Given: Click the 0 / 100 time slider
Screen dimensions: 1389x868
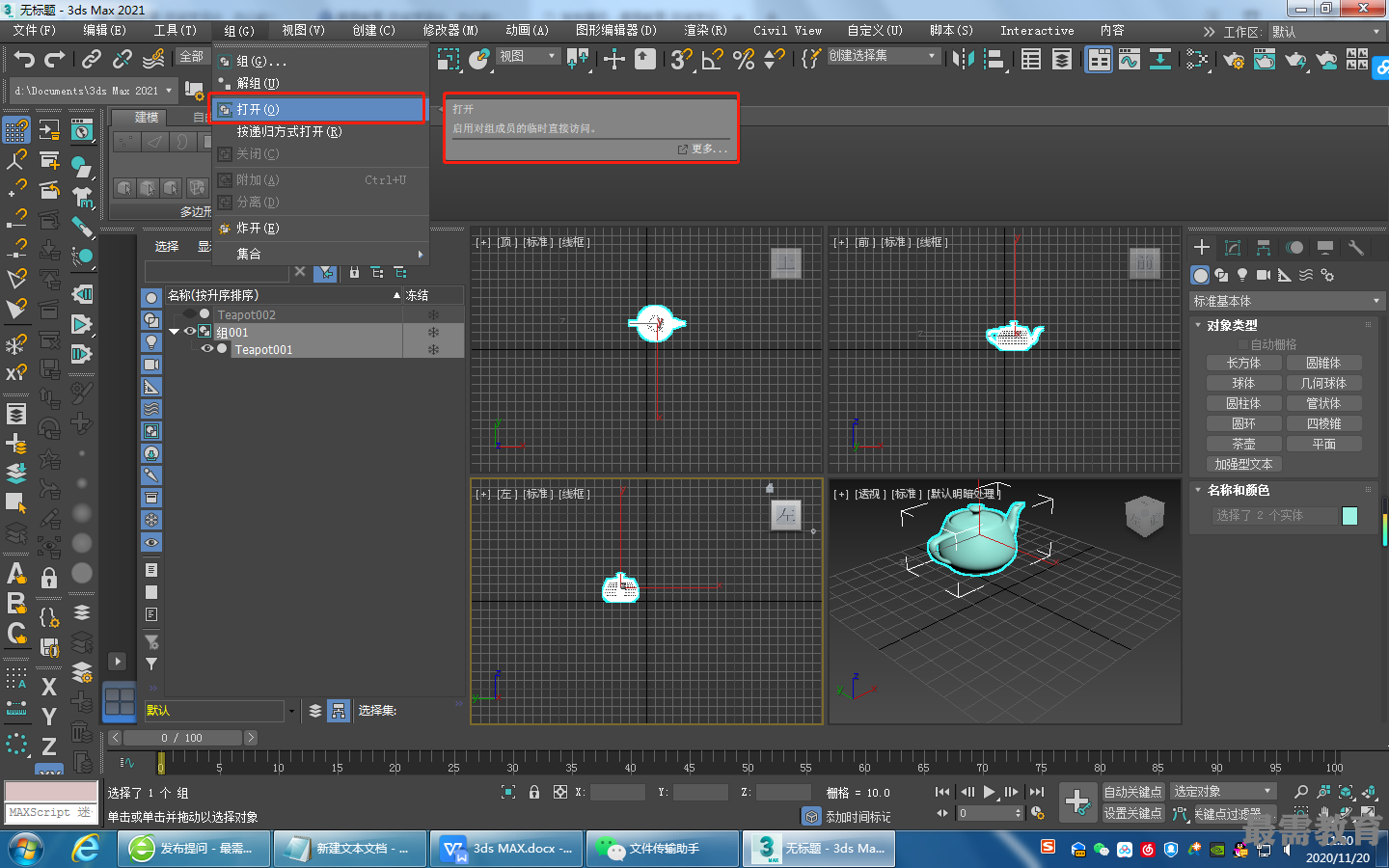Looking at the screenshot, I should (x=182, y=738).
